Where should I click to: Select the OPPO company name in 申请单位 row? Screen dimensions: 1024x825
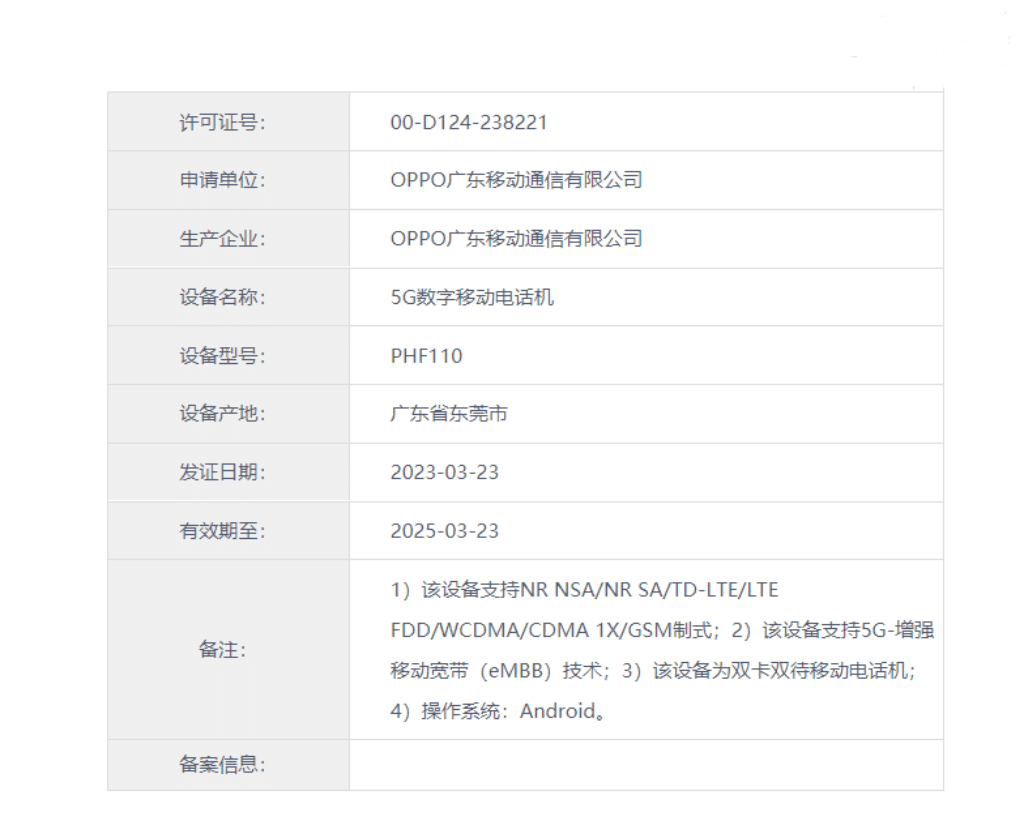tap(515, 181)
